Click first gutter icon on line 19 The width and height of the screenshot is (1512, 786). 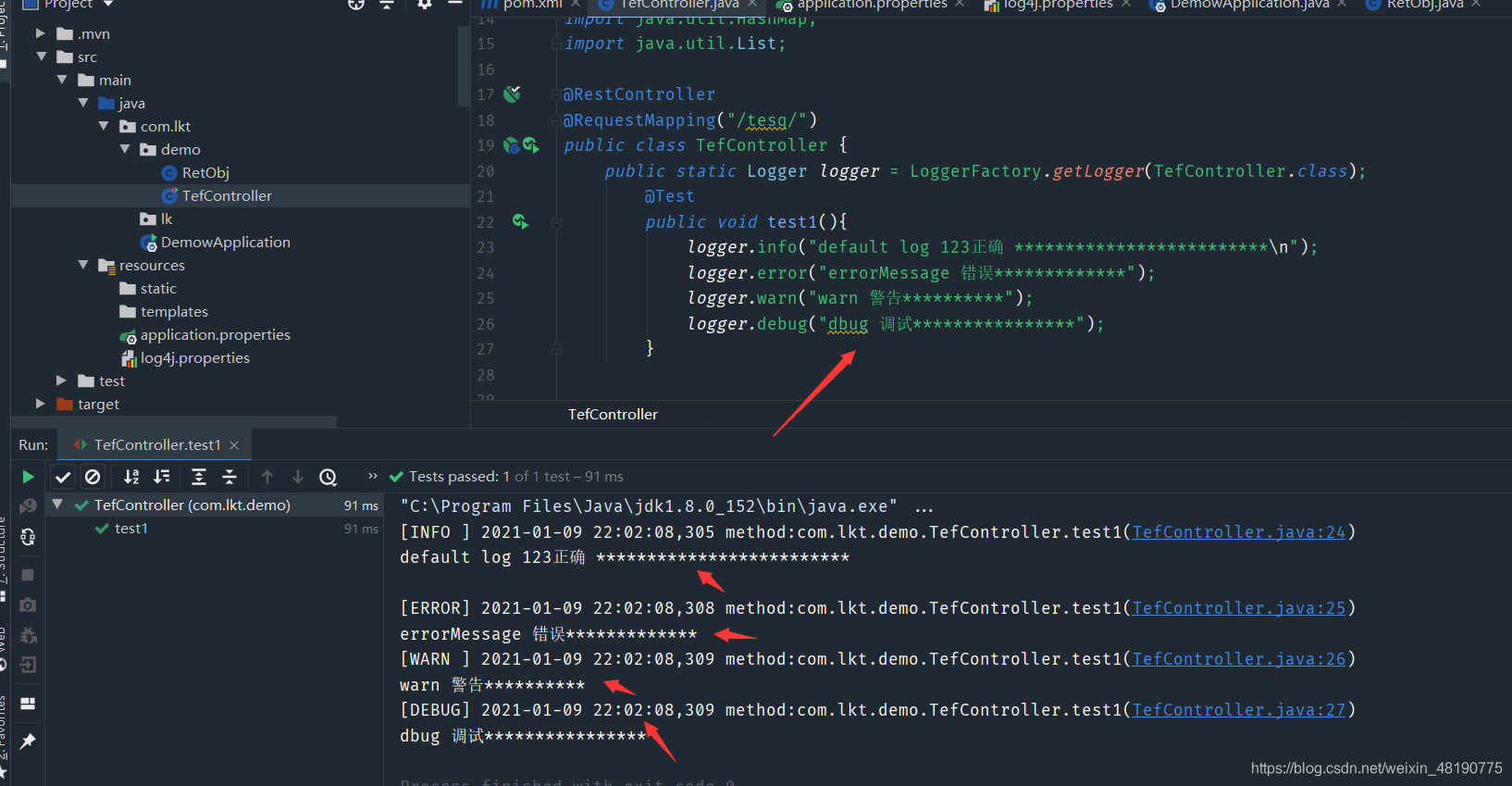coord(511,145)
